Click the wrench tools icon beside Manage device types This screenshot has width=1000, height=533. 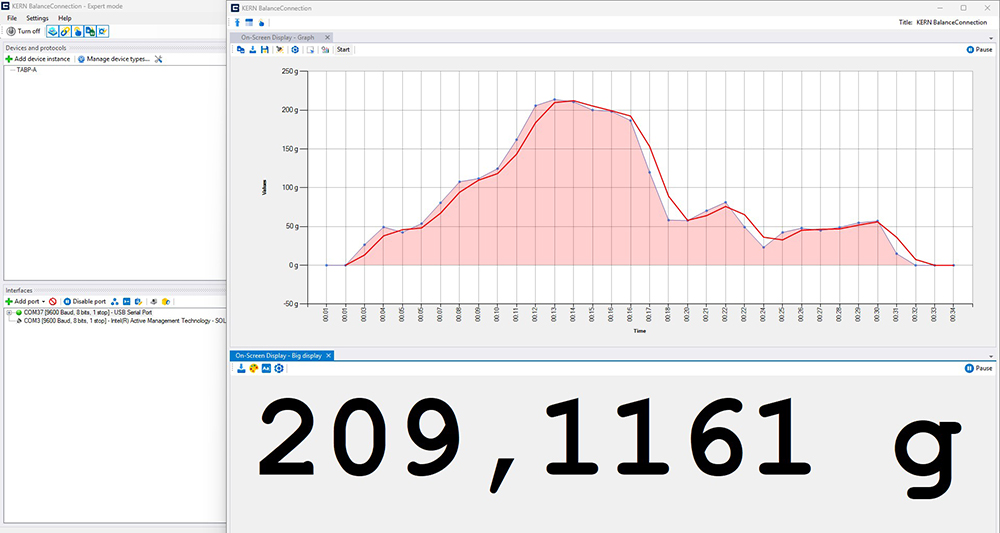pos(158,59)
